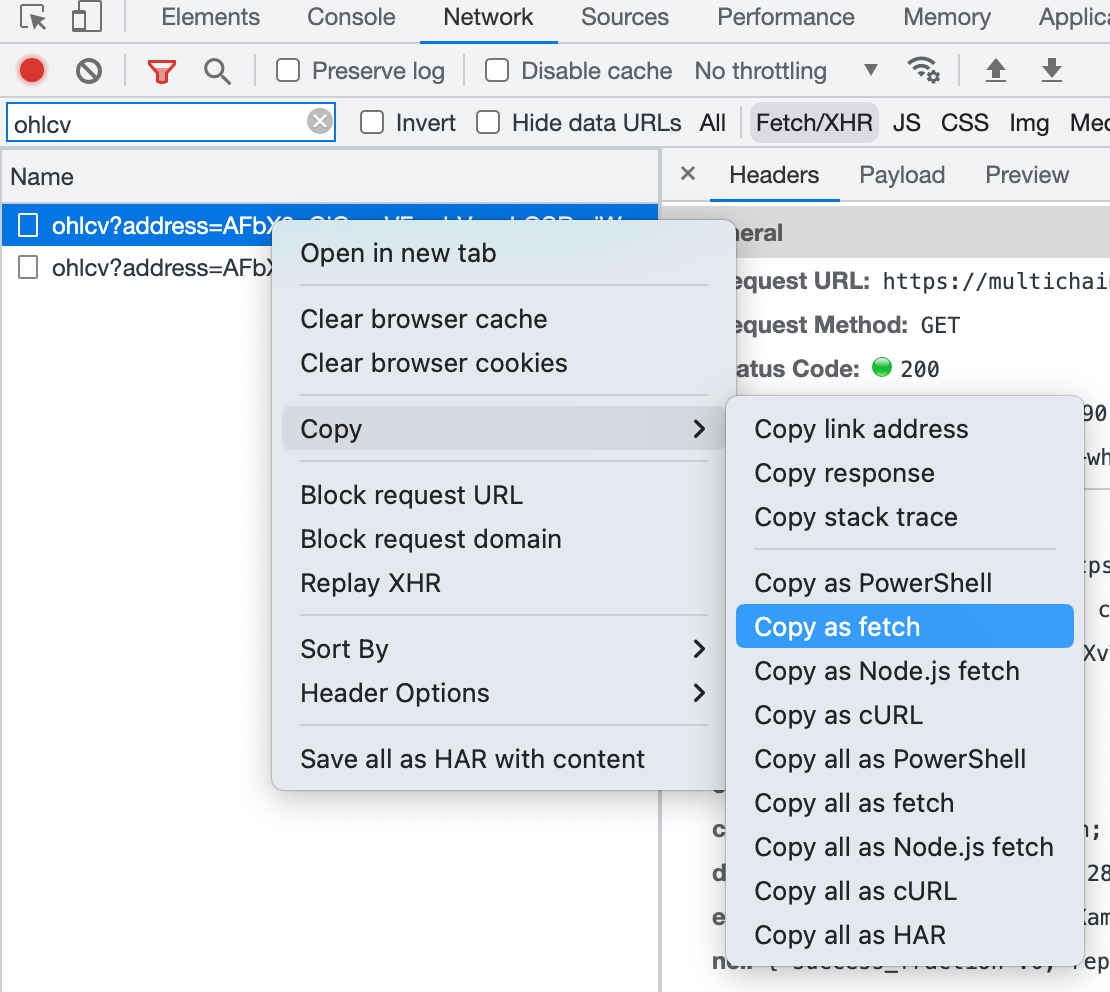Image resolution: width=1110 pixels, height=992 pixels.
Task: Click the ohlcv filter input field
Action: coord(155,123)
